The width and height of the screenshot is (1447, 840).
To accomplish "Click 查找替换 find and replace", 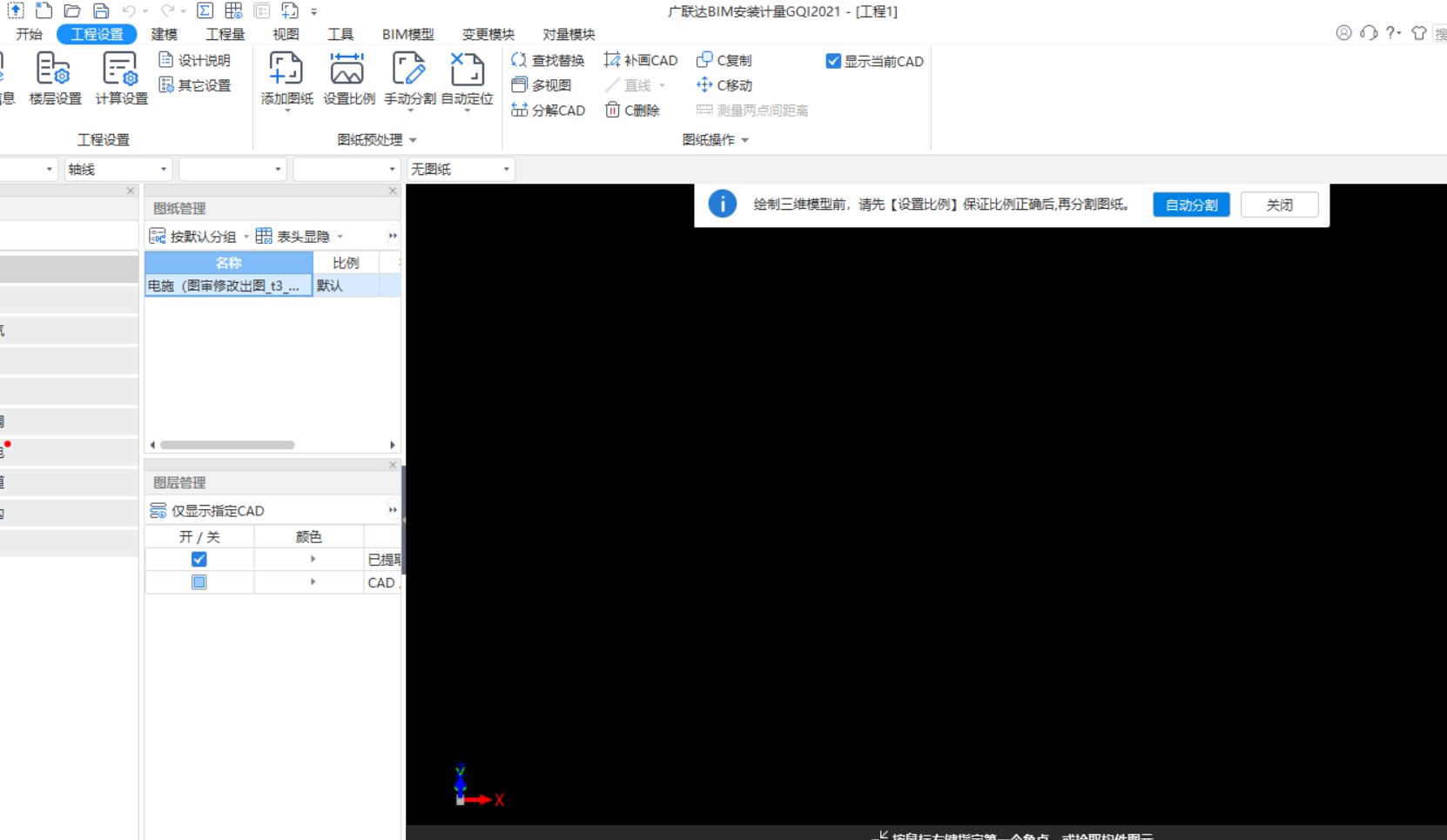I will click(x=548, y=60).
